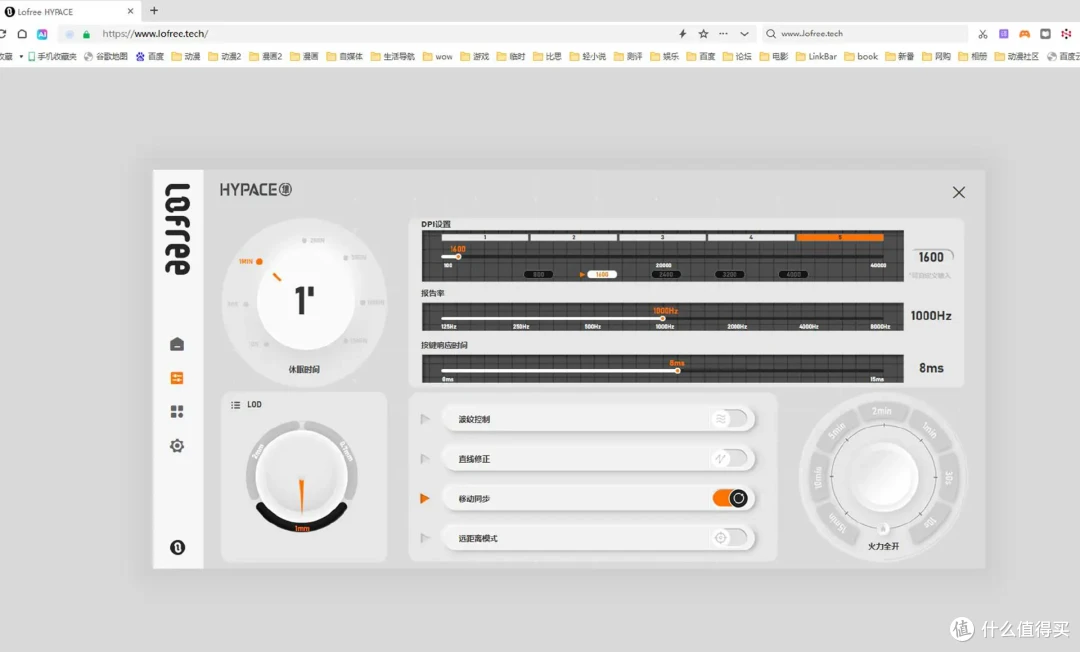Select the performance sliders sidebar icon
This screenshot has width=1080, height=652.
pos(177,377)
